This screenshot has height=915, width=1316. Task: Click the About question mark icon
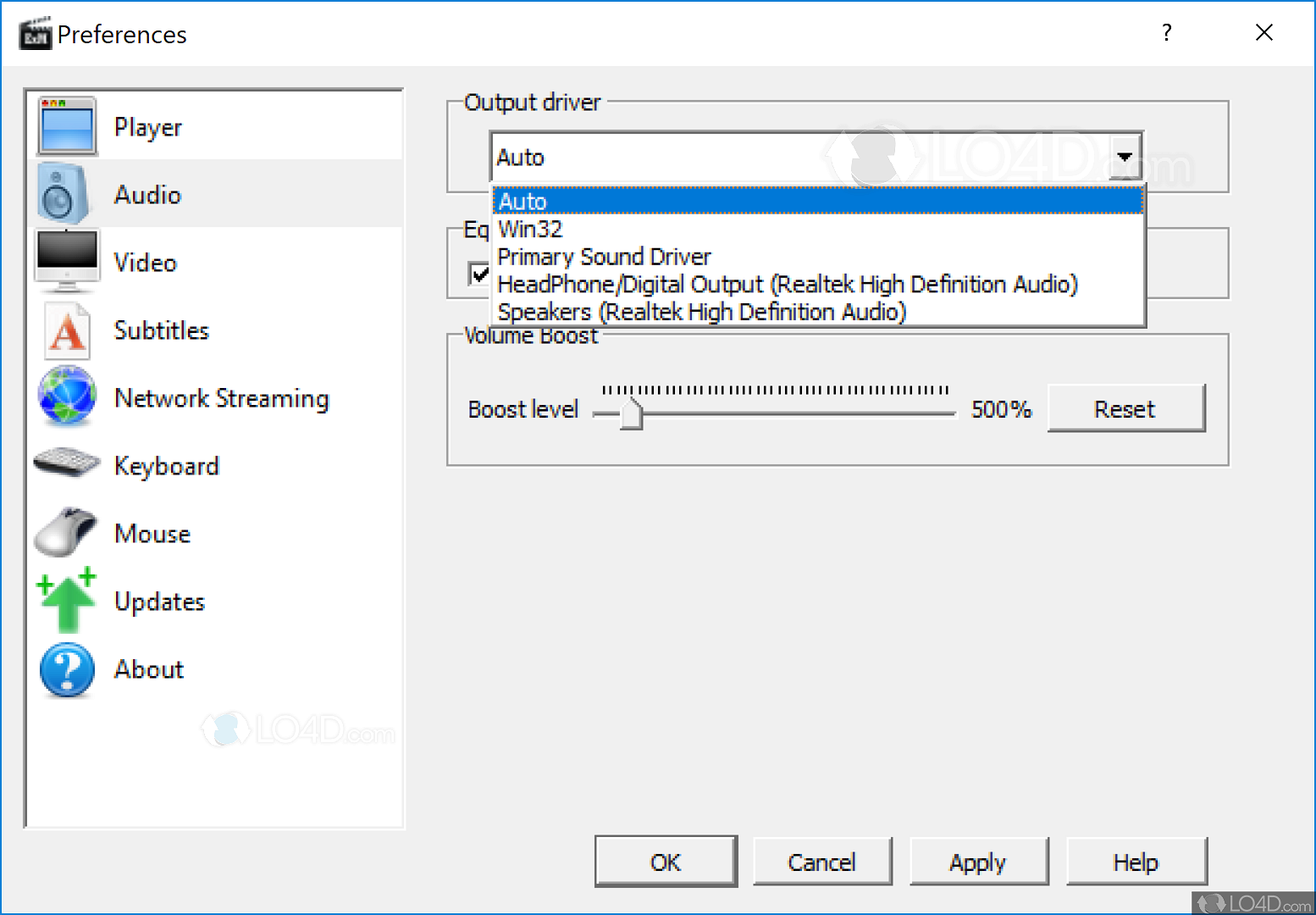point(67,669)
